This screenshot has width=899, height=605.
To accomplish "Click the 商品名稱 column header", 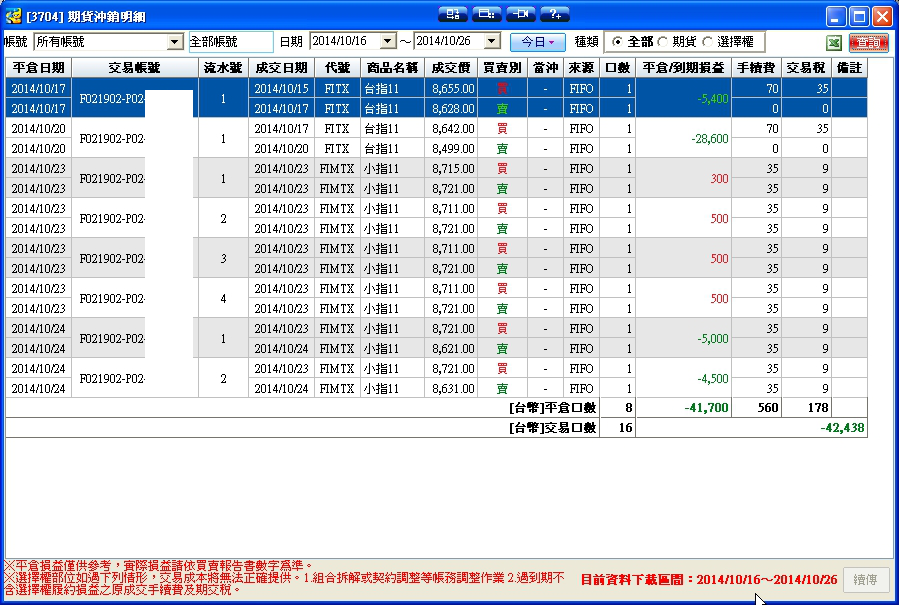I will (x=392, y=68).
